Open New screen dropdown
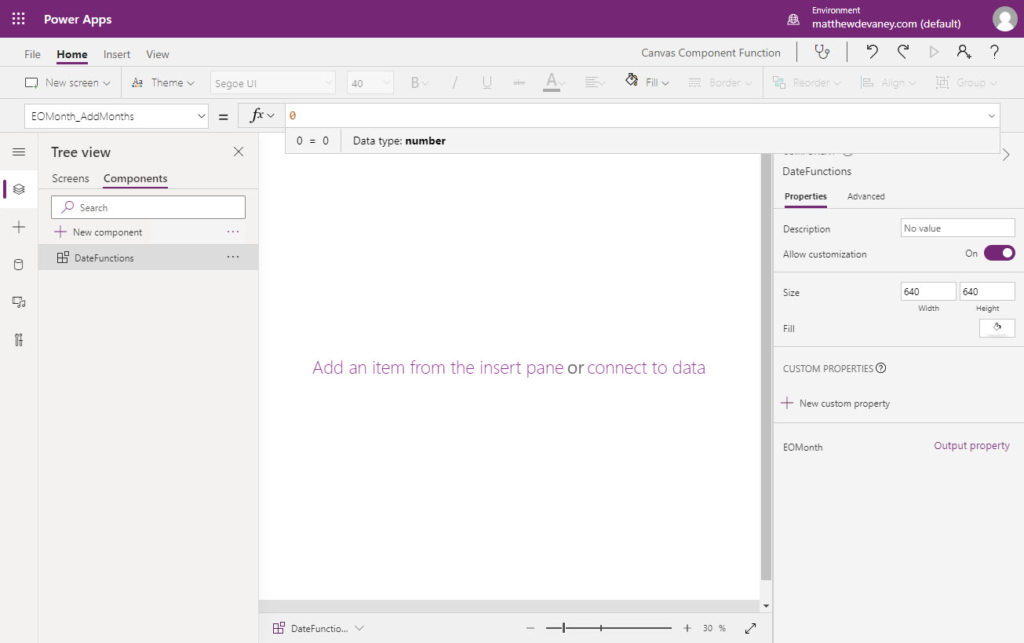1024x643 pixels. [x=67, y=83]
